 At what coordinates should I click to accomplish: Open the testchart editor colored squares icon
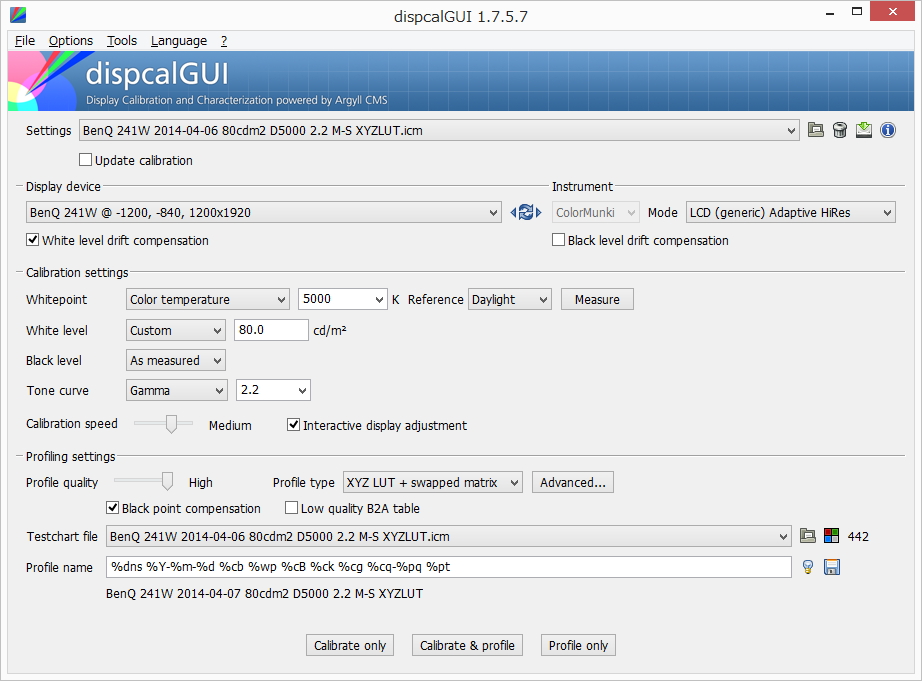click(831, 536)
